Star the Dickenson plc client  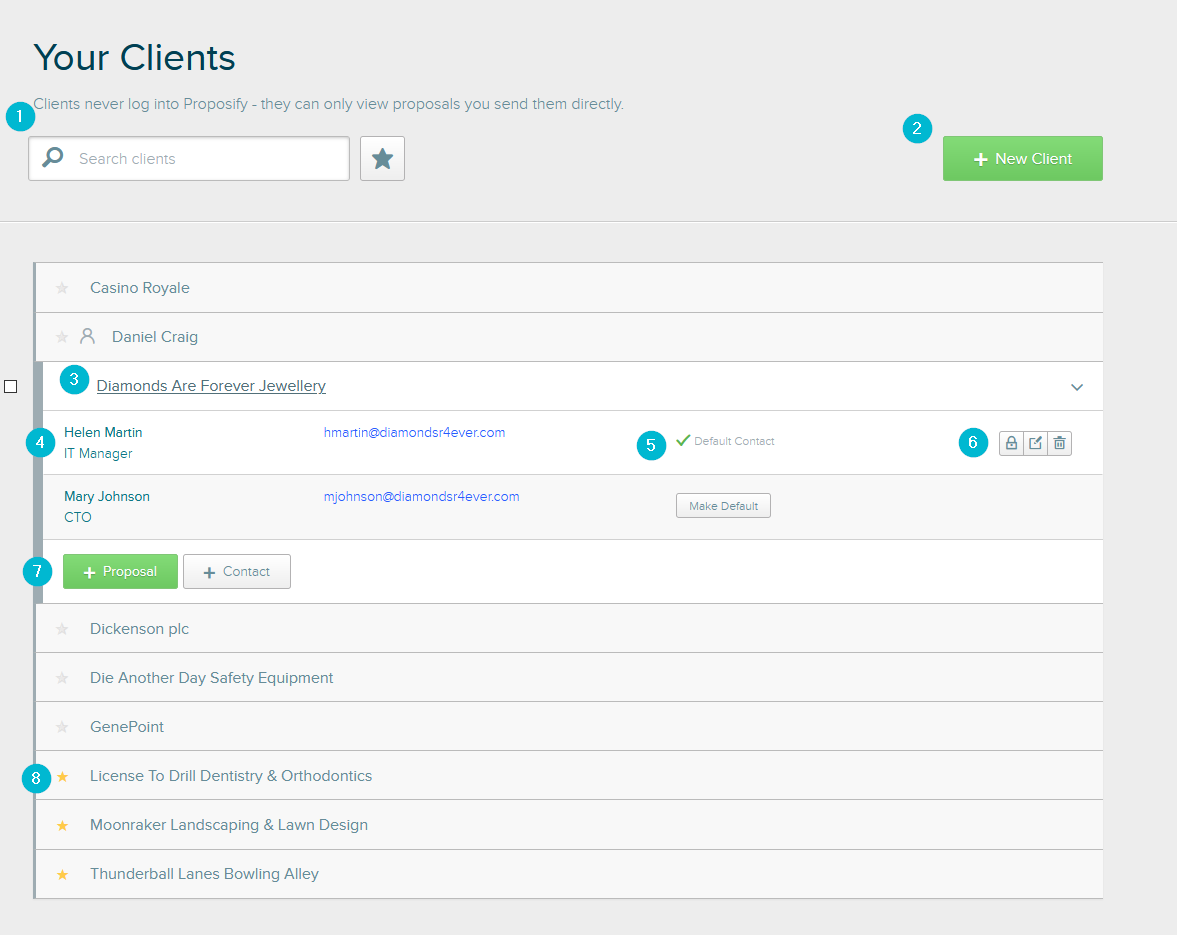[62, 629]
